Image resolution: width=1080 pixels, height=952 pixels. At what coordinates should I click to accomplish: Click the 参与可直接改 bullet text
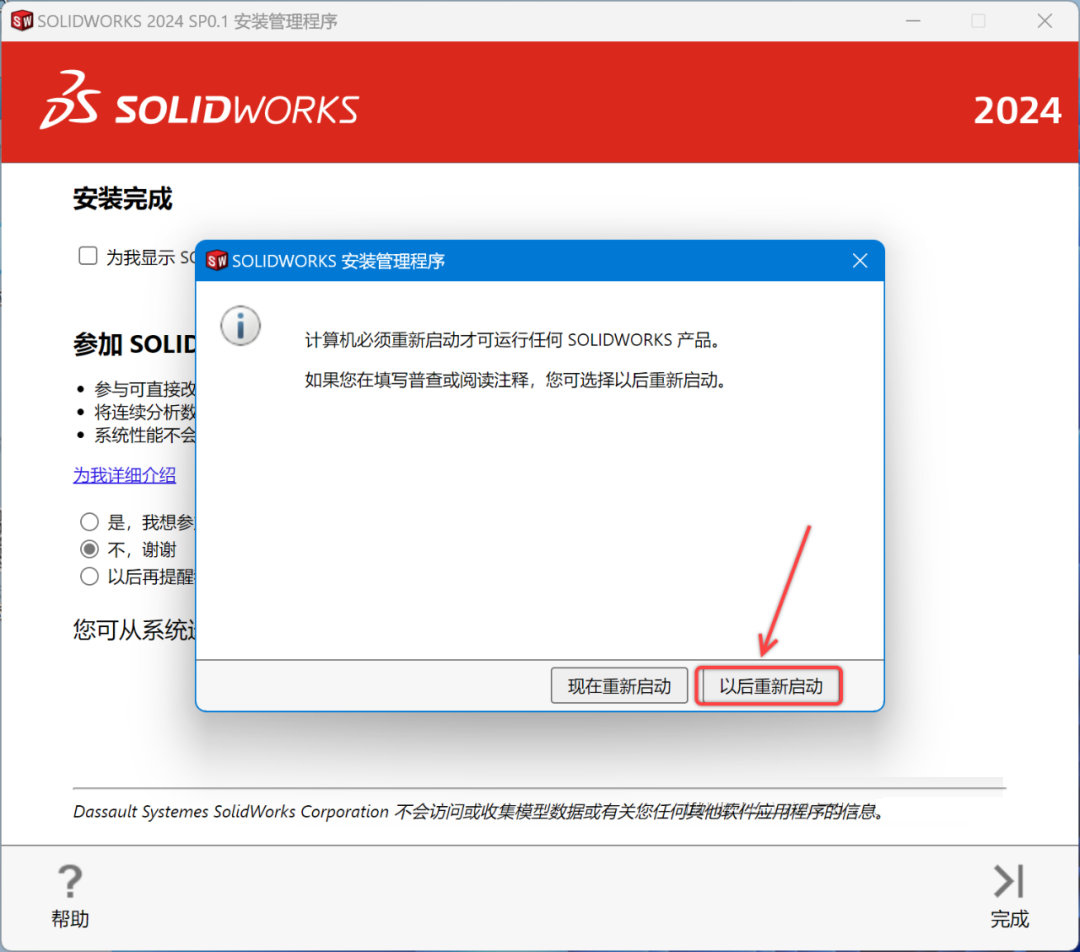(145, 389)
